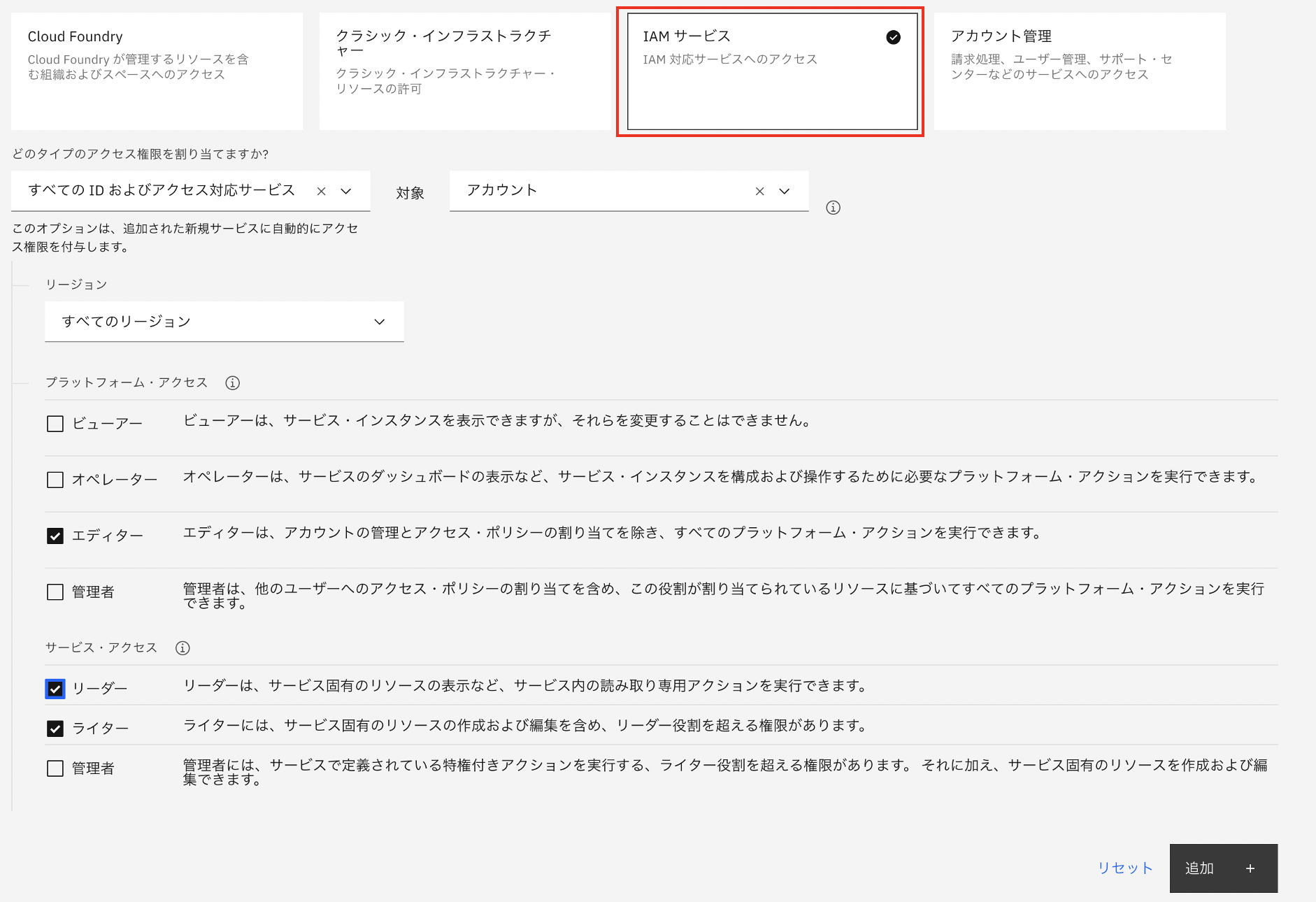Check the オペレーター platform role
Screen dimensions: 1316x902
coord(55,480)
